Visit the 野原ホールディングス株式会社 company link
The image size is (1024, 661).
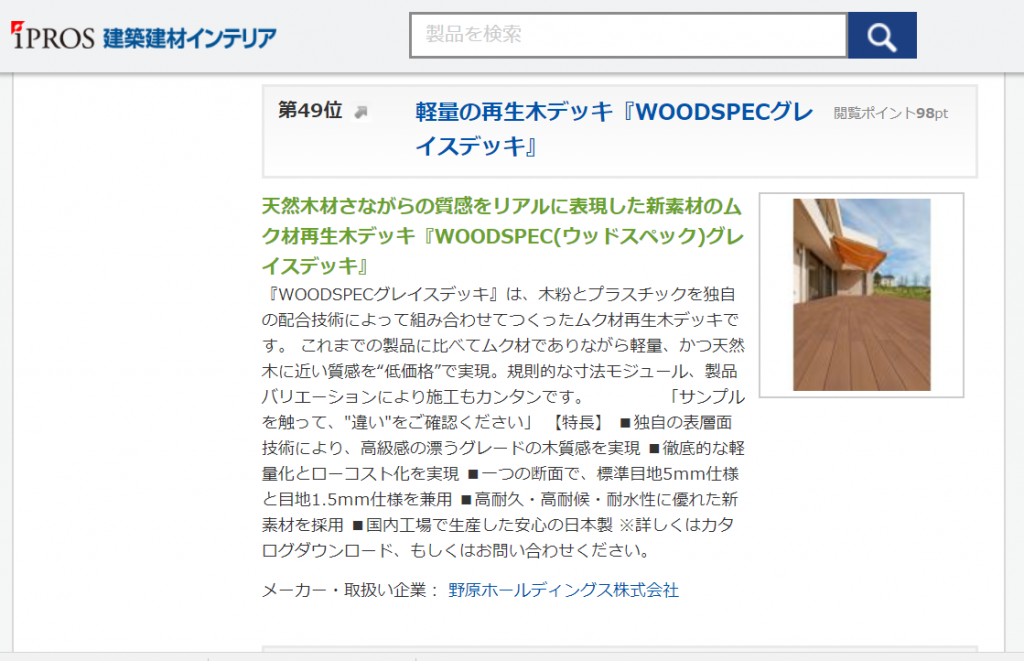[563, 590]
